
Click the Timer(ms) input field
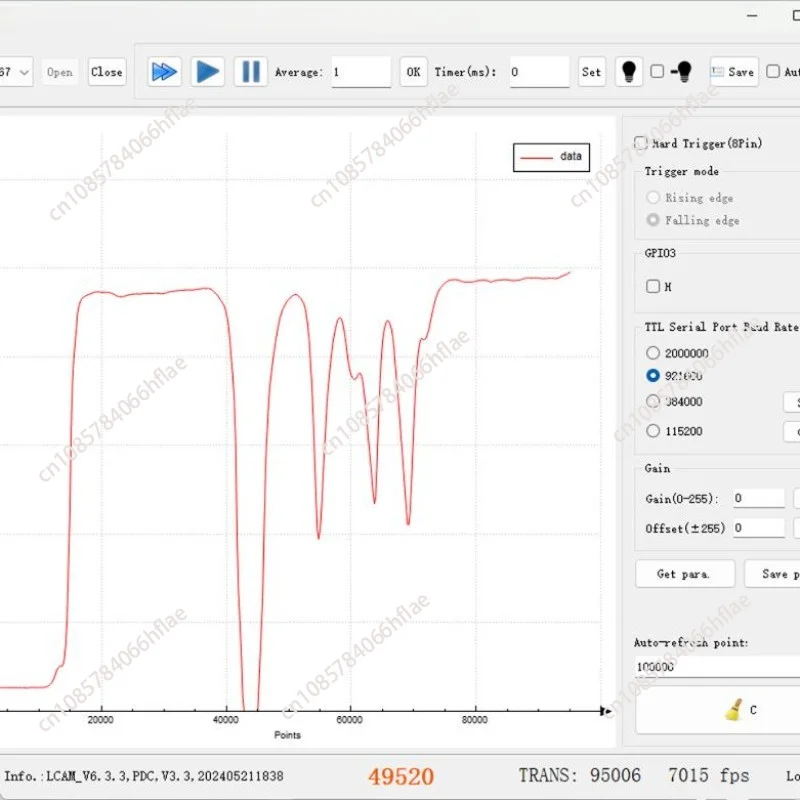(539, 72)
